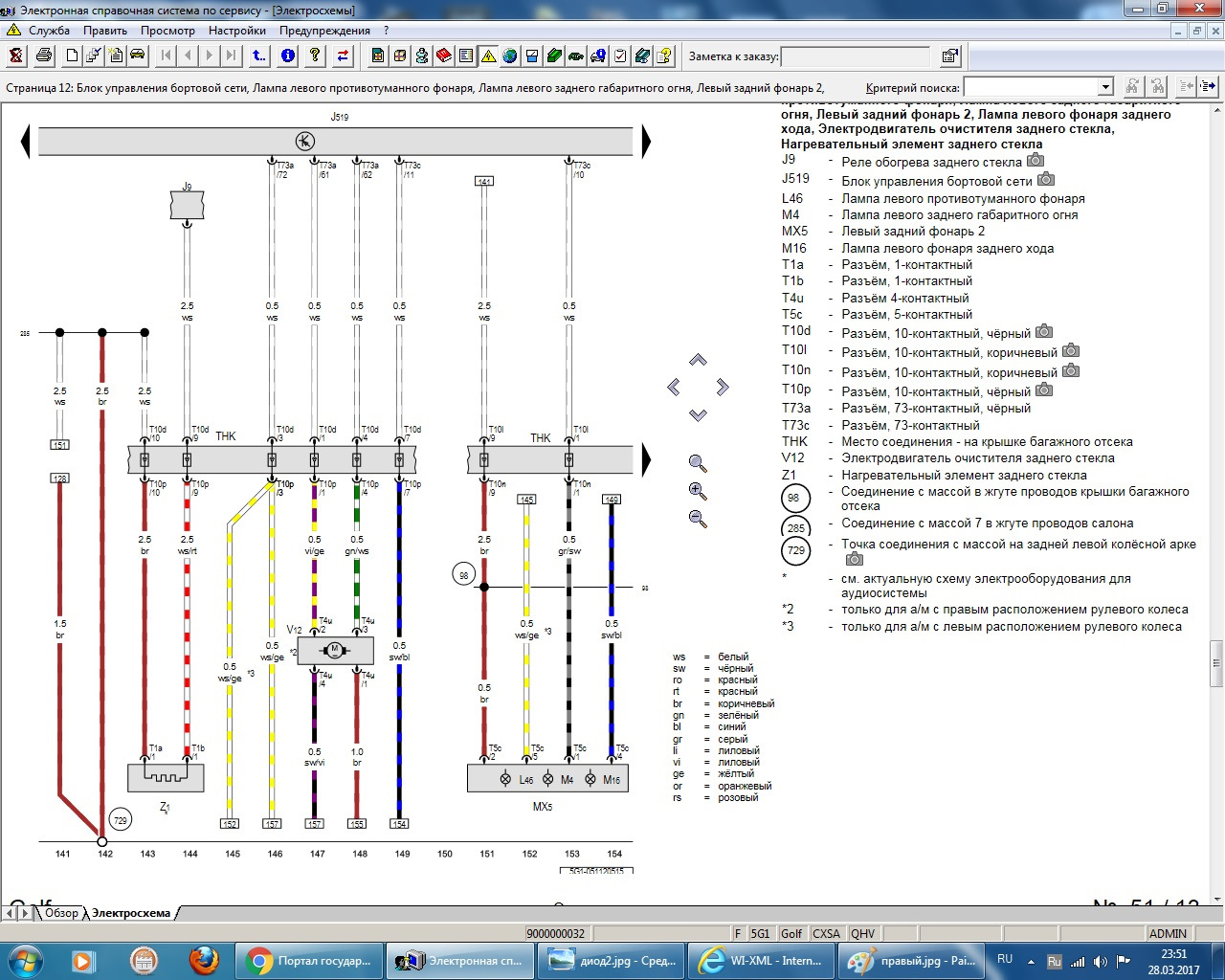Viewport: 1225px width, 980px height.
Task: Click the globe toolbar icon
Action: pos(510,56)
